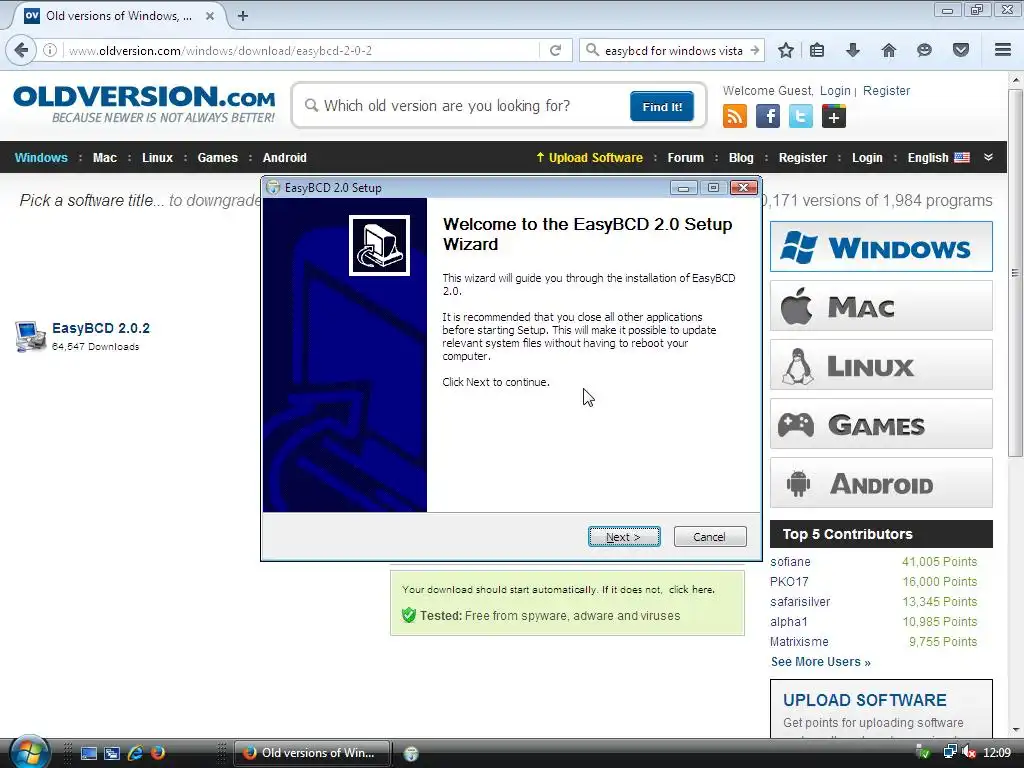Viewport: 1024px width, 768px height.
Task: Click the Register link near Welcome Guest
Action: pyautogui.click(x=886, y=91)
